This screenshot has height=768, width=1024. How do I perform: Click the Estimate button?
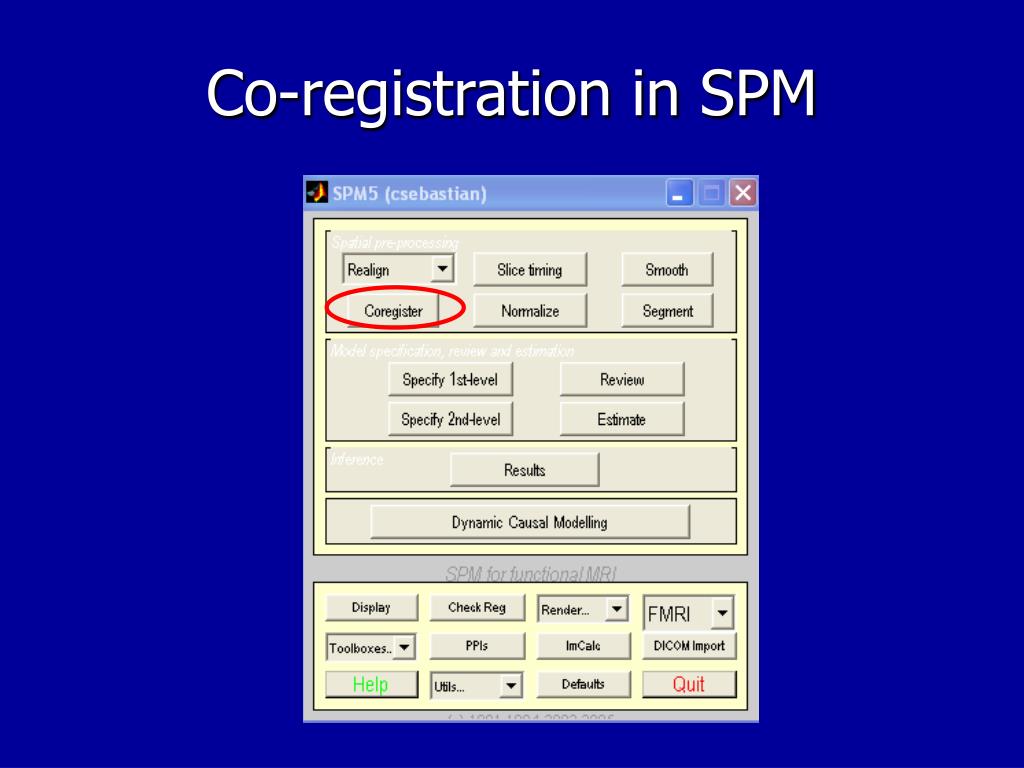622,419
